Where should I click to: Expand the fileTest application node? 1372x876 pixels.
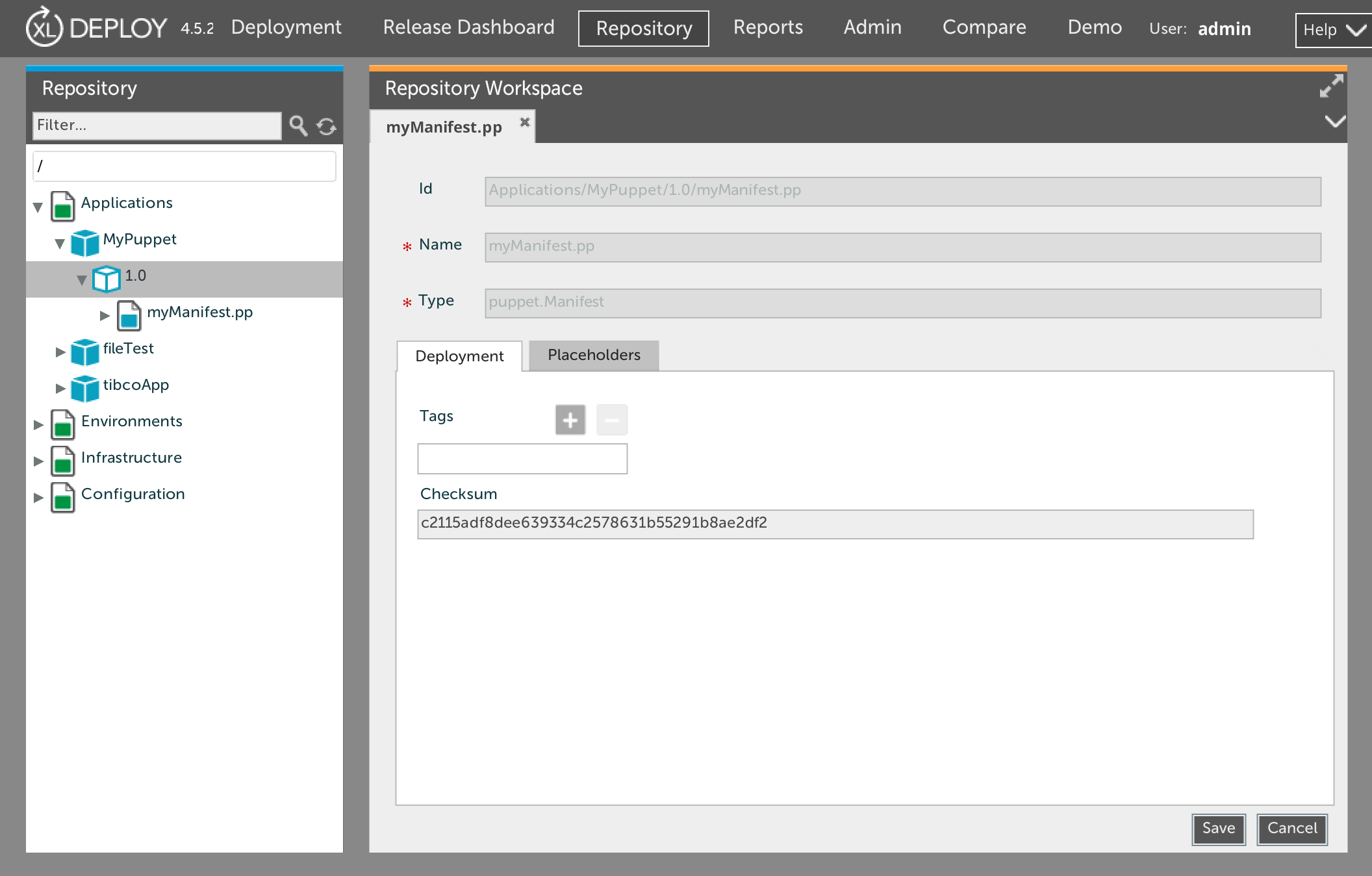60,352
